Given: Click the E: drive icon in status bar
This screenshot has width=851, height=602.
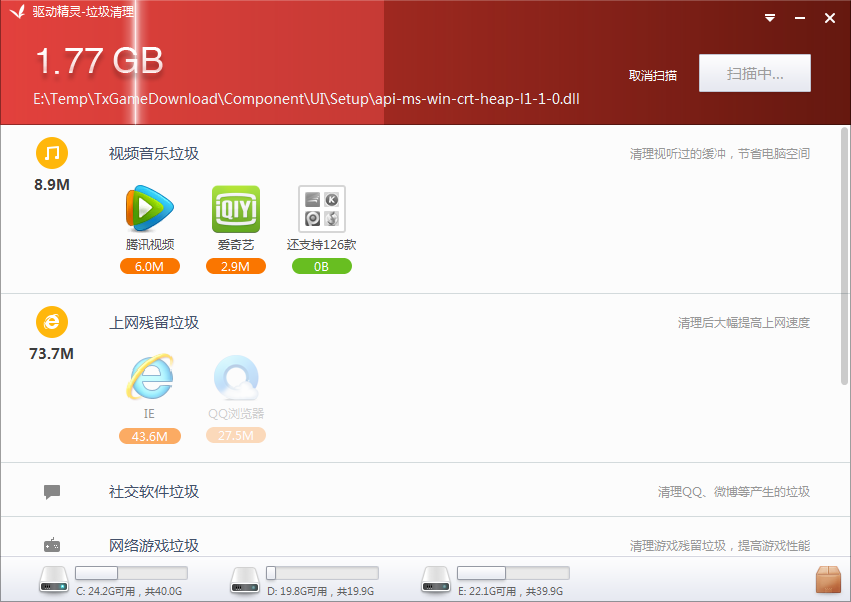Looking at the screenshot, I should [x=436, y=579].
